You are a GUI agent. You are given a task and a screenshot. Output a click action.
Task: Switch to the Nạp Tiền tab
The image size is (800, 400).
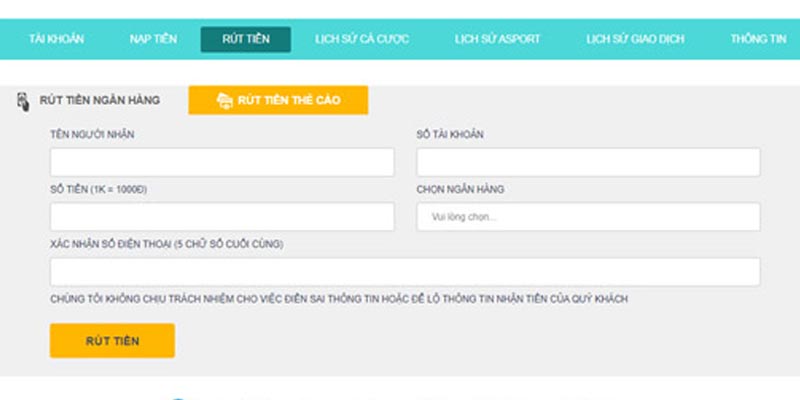(x=153, y=39)
